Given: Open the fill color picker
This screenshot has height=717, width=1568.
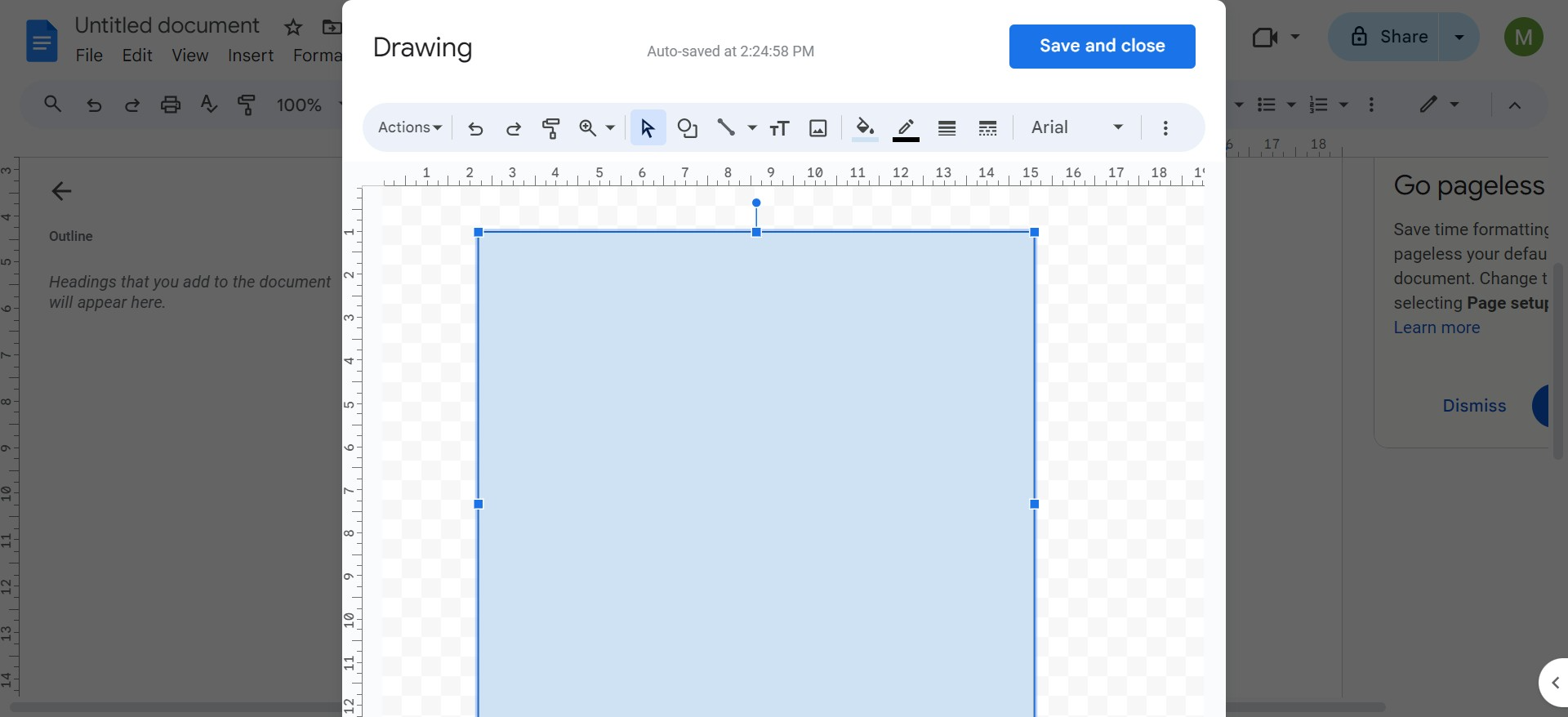Looking at the screenshot, I should click(865, 128).
